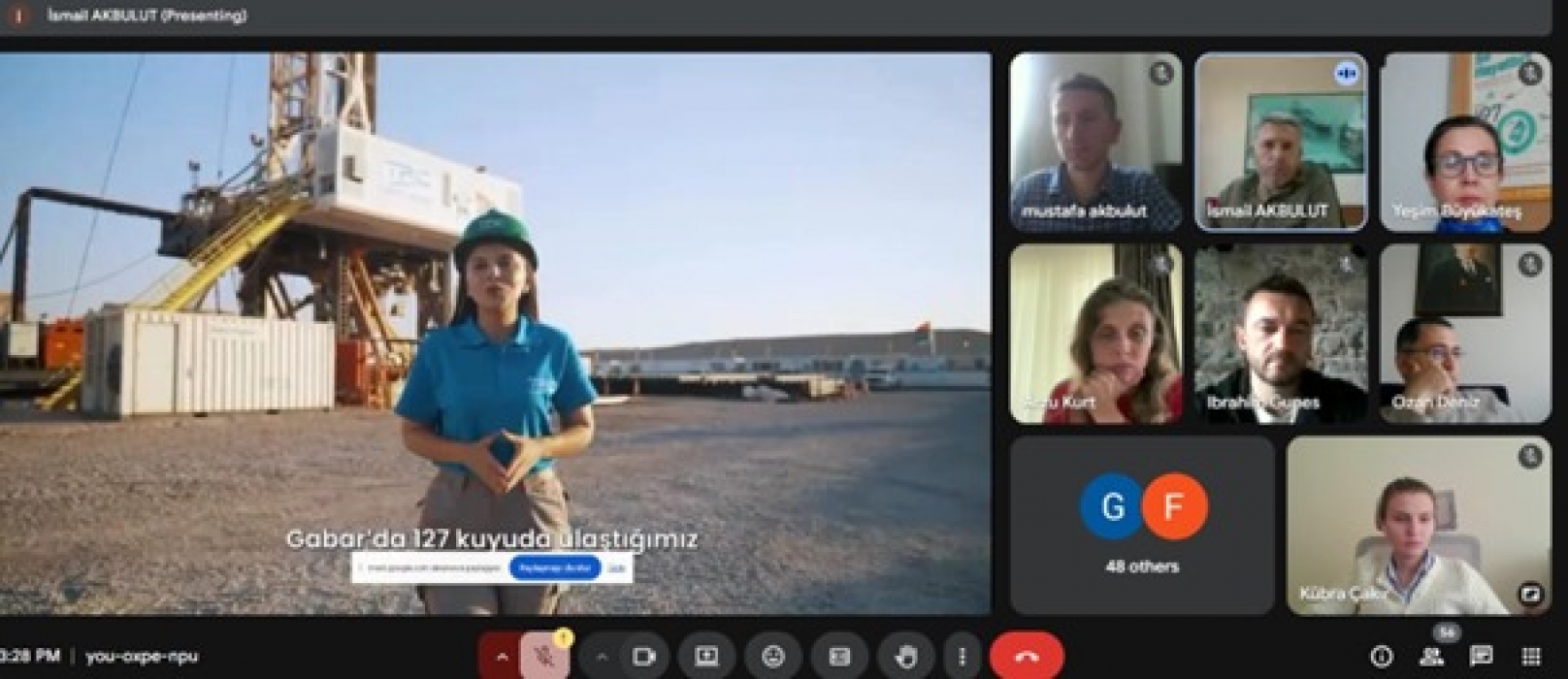1568x679 pixels.
Task: Unmute the microphone in the call bar
Action: 544,657
